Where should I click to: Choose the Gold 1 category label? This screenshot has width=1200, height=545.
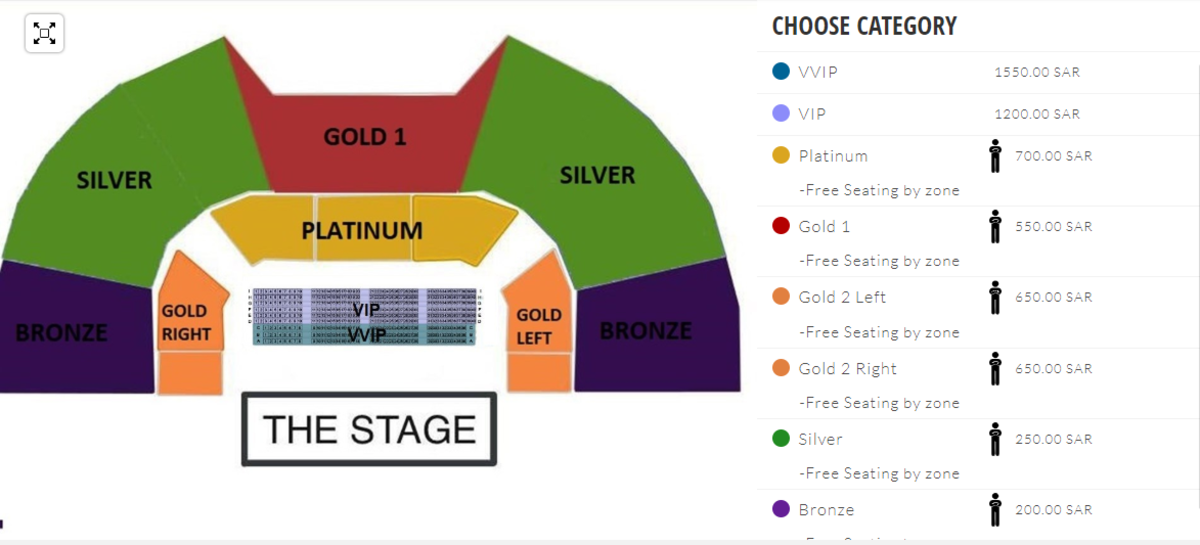pyautogui.click(x=824, y=227)
